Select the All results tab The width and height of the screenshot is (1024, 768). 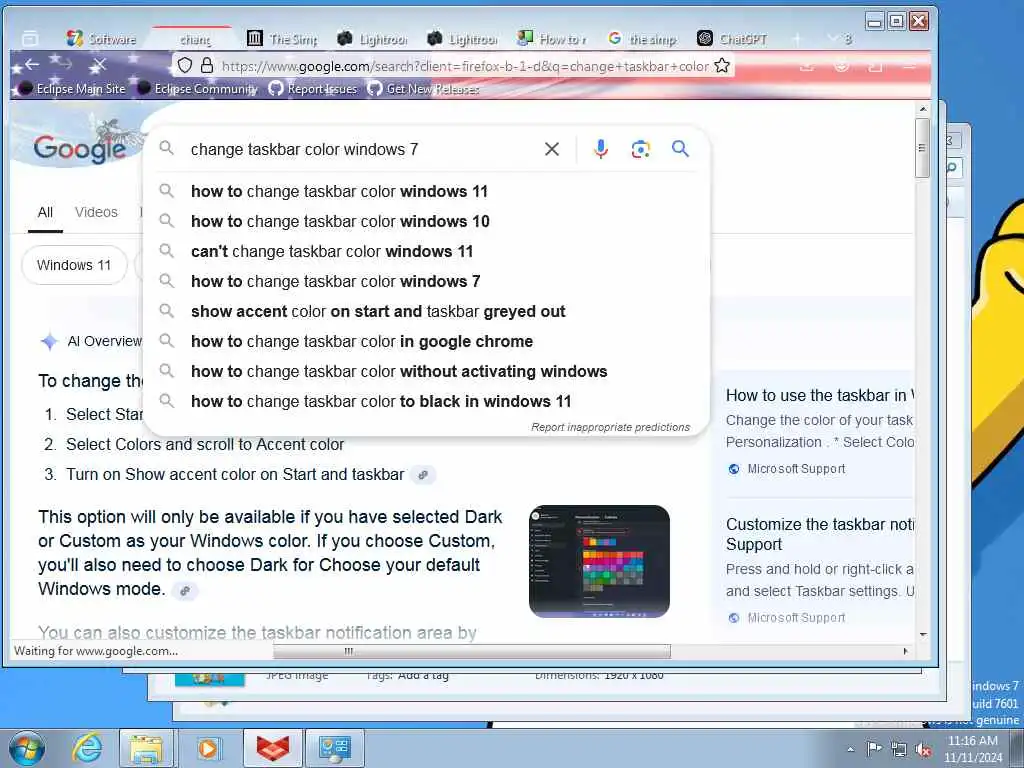point(45,212)
